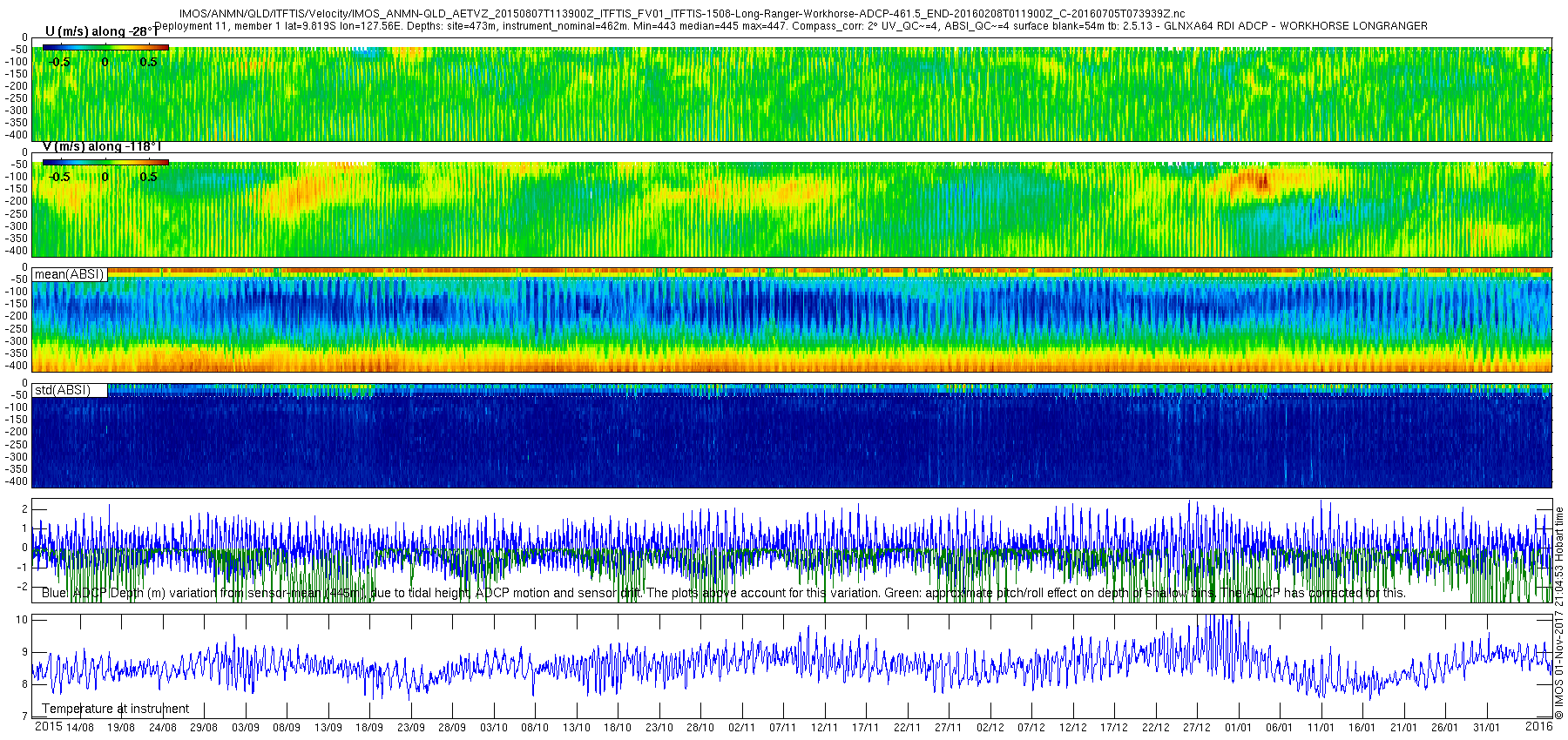Image resolution: width=1568 pixels, height=740 pixels.
Task: Click the '28/09' date tick label
Action: click(452, 728)
